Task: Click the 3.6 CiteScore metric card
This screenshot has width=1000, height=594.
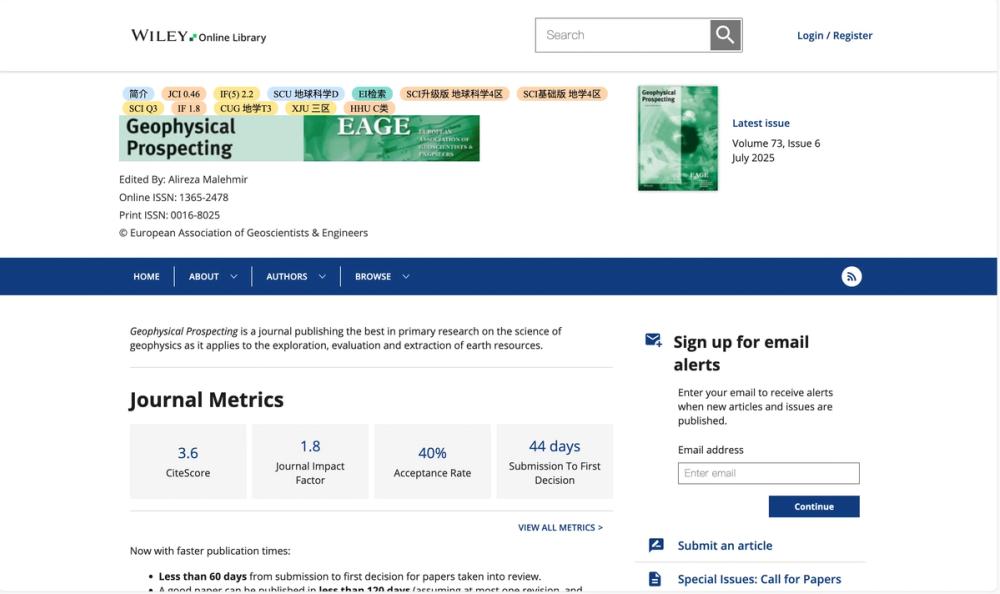Action: [188, 461]
